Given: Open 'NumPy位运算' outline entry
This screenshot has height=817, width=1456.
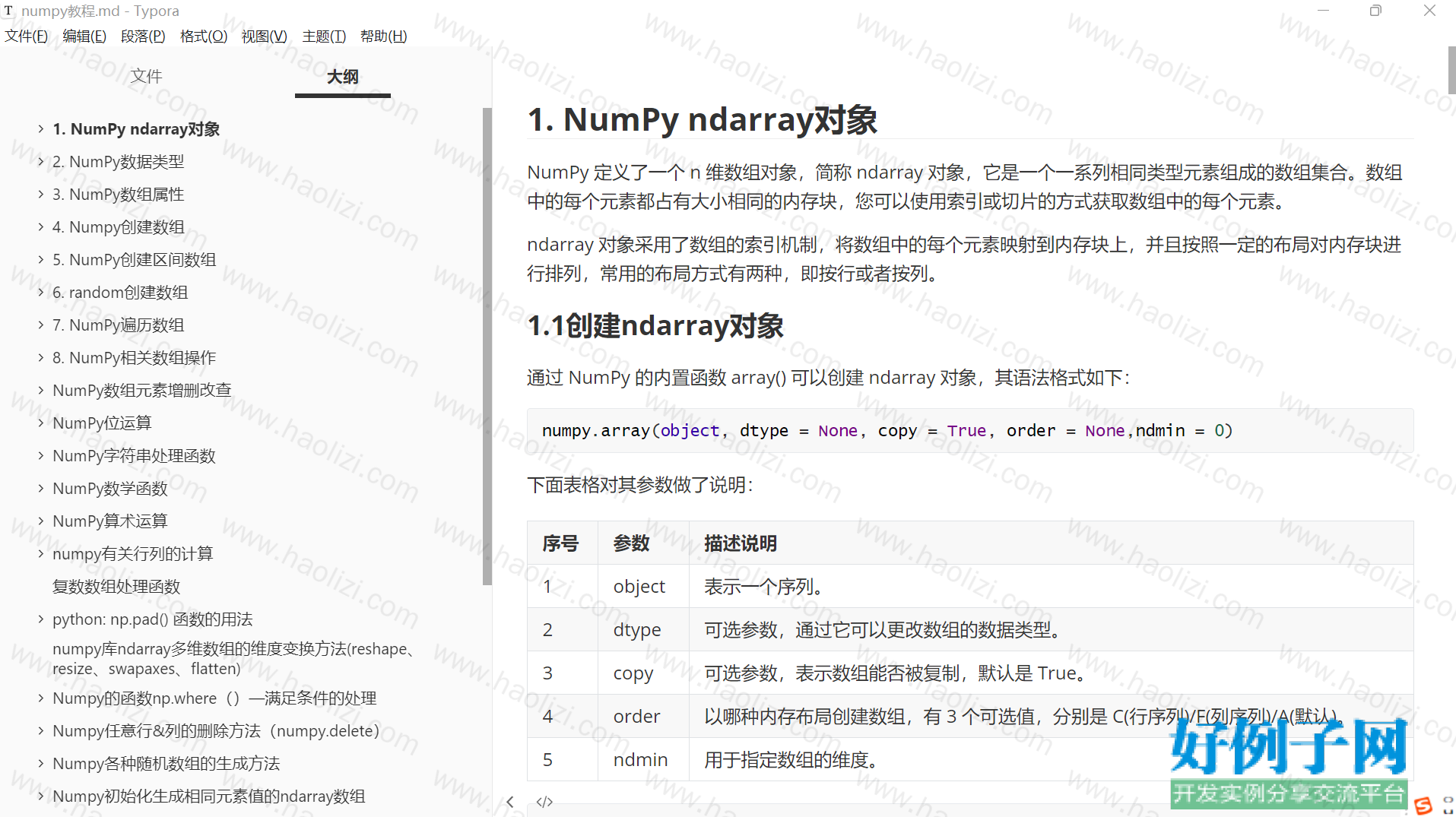Looking at the screenshot, I should (x=102, y=423).
